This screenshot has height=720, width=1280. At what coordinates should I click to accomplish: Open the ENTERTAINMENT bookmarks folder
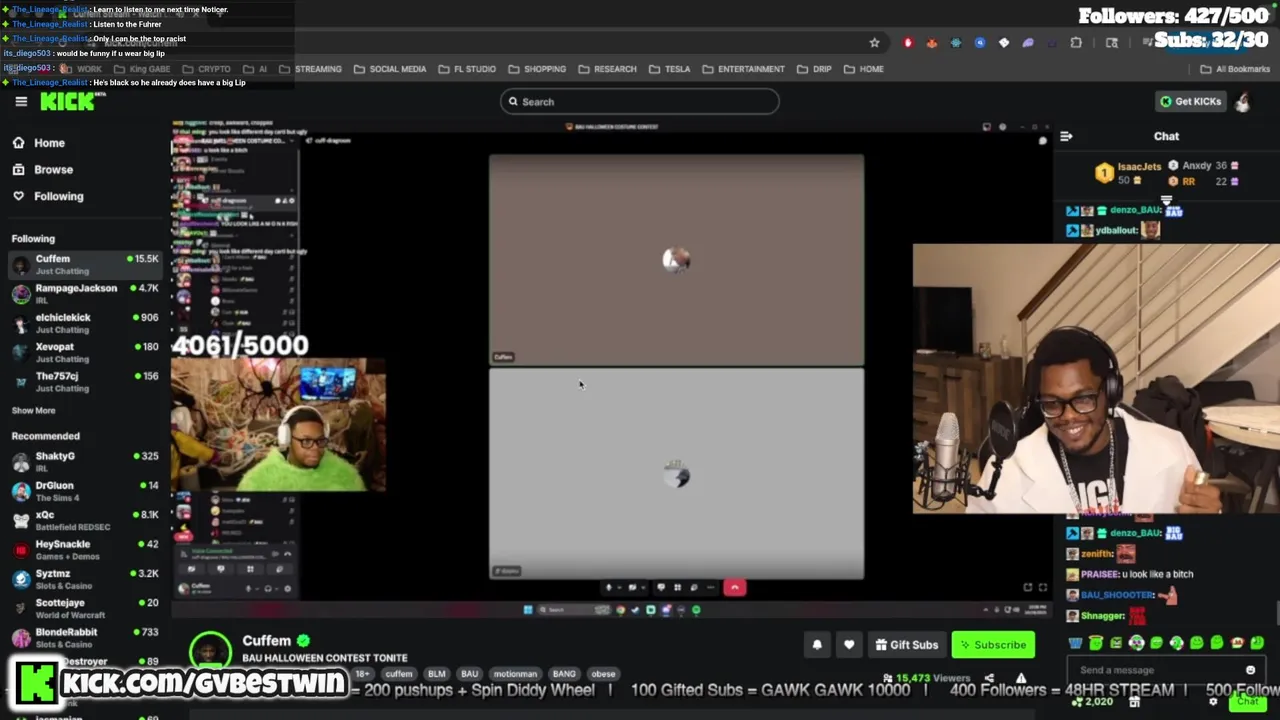pos(743,69)
